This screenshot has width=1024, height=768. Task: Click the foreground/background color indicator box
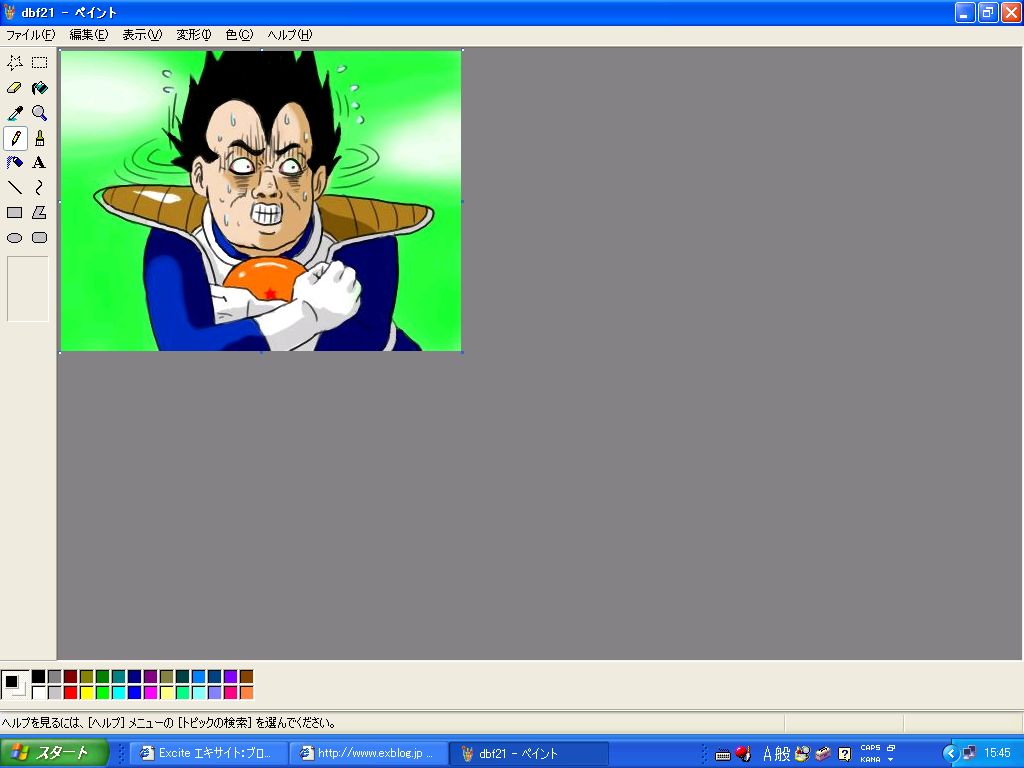[x=15, y=684]
